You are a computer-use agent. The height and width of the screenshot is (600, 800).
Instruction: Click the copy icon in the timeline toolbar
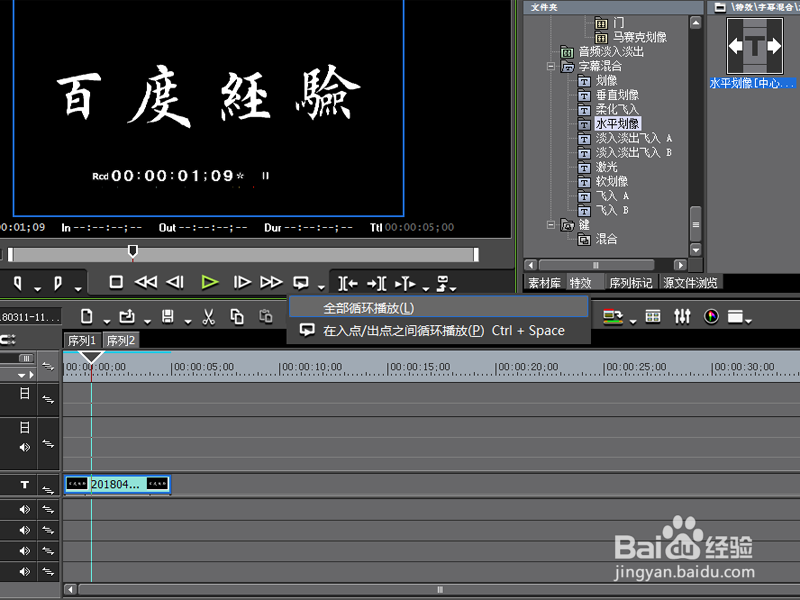tap(237, 317)
